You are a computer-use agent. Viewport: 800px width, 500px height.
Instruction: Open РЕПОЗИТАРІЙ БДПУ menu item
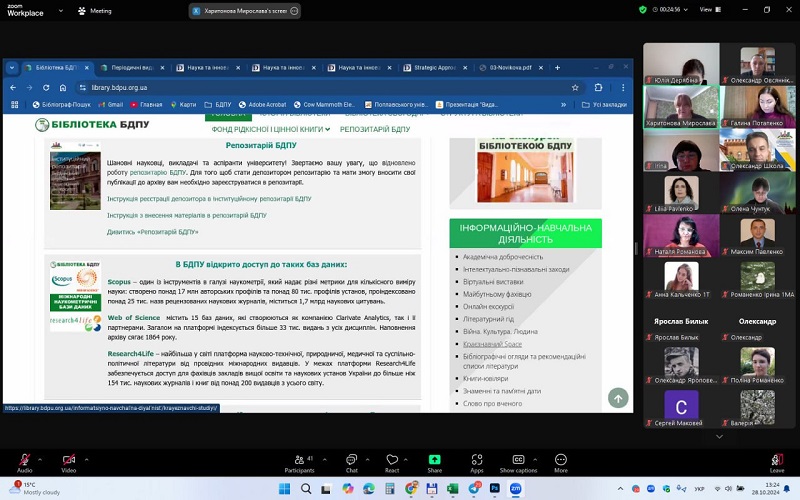coord(375,130)
